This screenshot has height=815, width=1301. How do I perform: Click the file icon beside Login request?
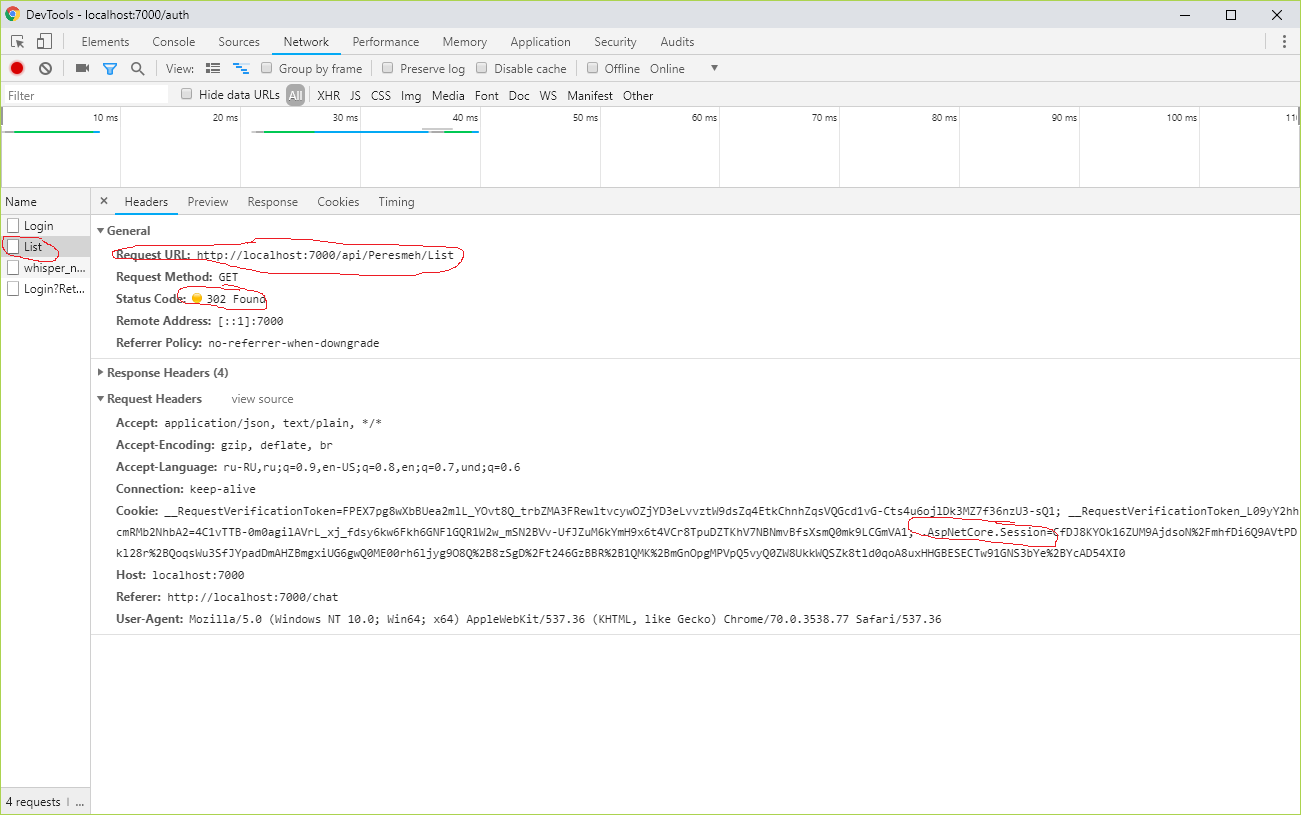13,225
